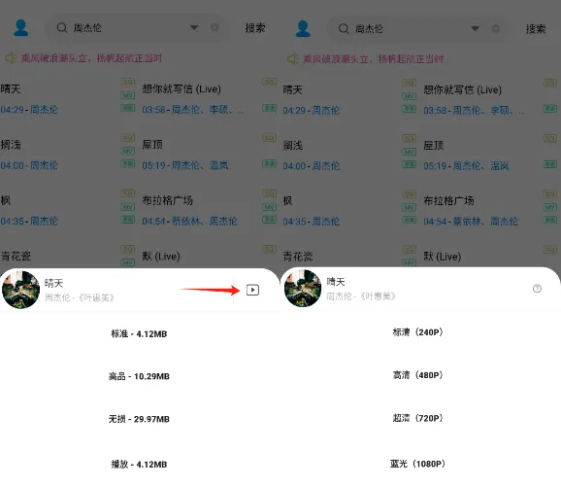Viewport: 561px width, 484px height.
Task: Choose 播放 - 4.12MB play option
Action: pyautogui.click(x=139, y=464)
